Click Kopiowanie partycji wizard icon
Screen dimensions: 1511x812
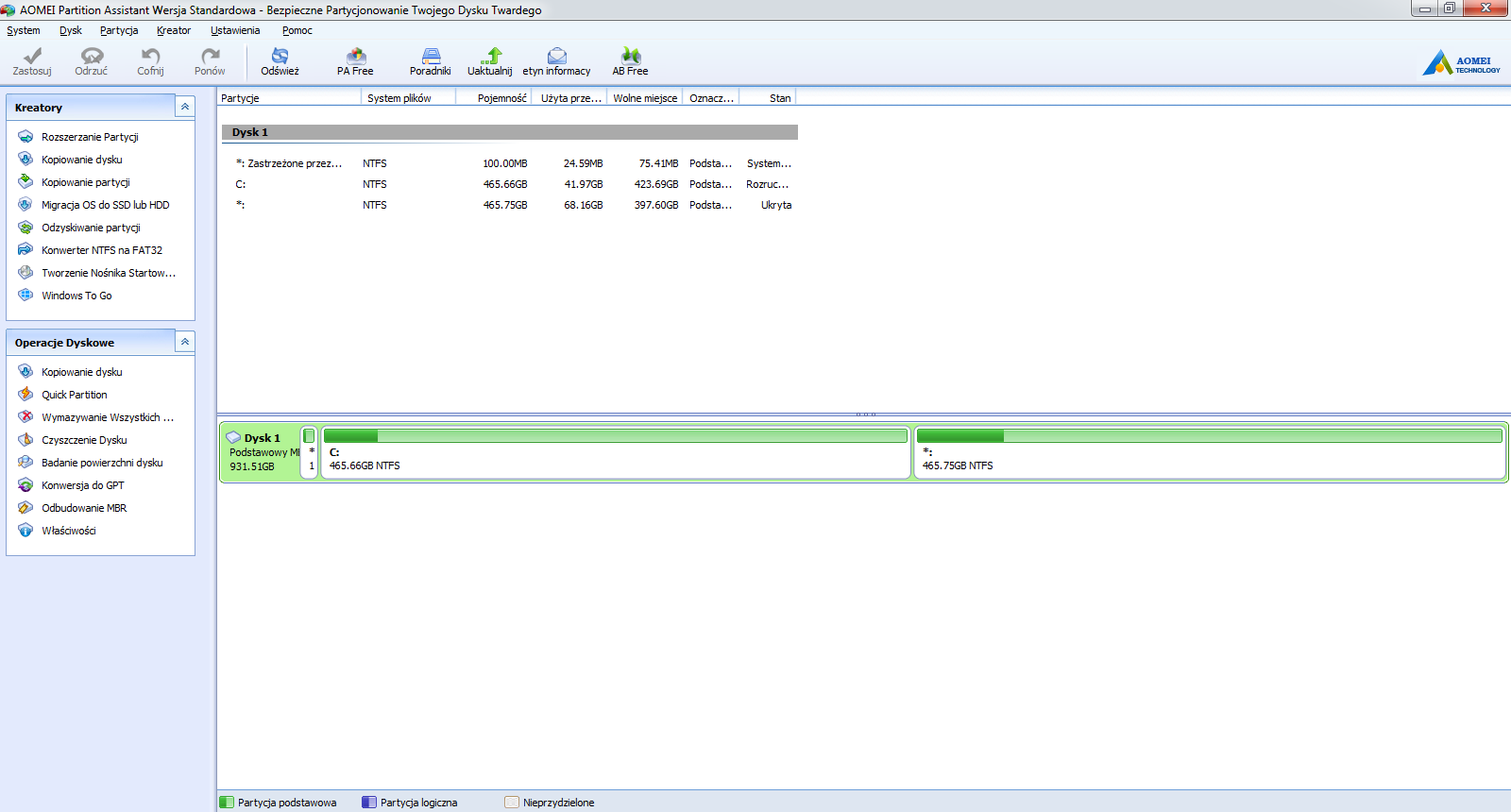pos(25,182)
